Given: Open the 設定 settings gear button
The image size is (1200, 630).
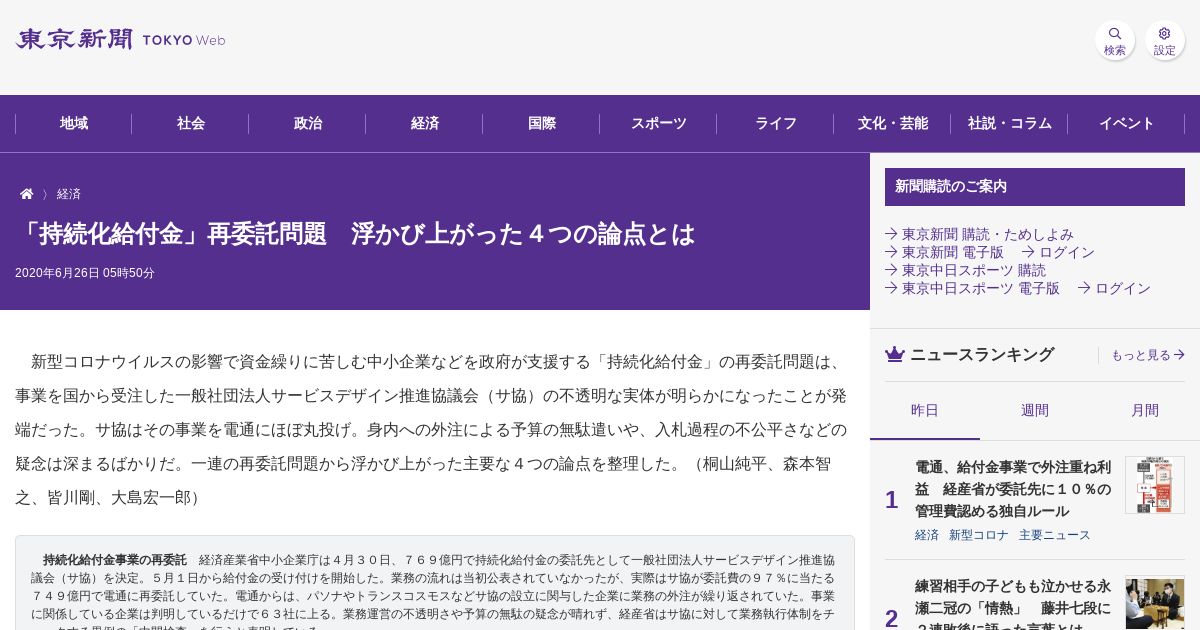Looking at the screenshot, I should click(1165, 40).
